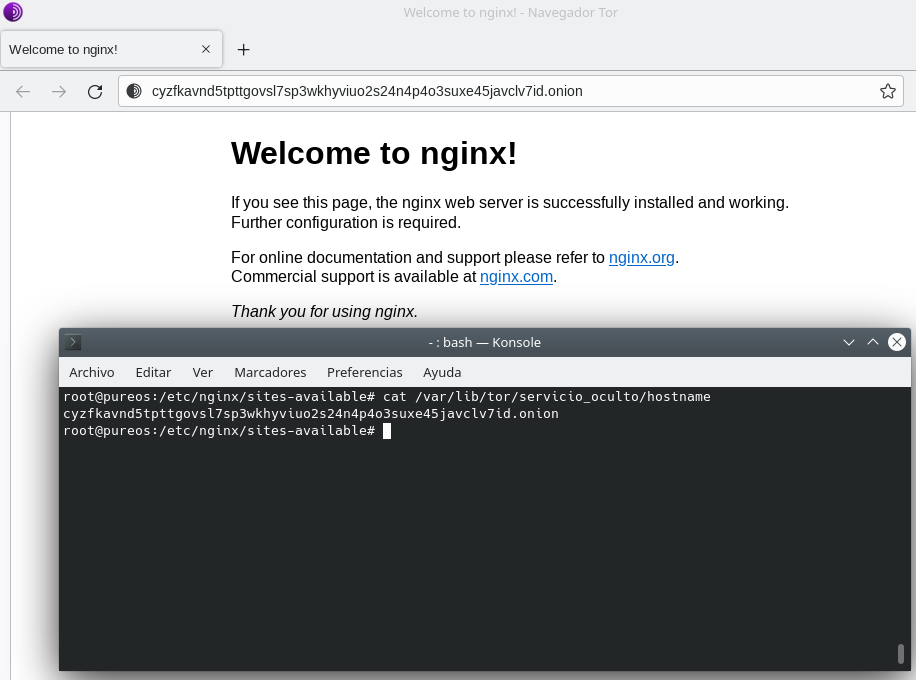Click the '- : bash — Konsole' window title
This screenshot has width=916, height=680.
pyautogui.click(x=484, y=342)
